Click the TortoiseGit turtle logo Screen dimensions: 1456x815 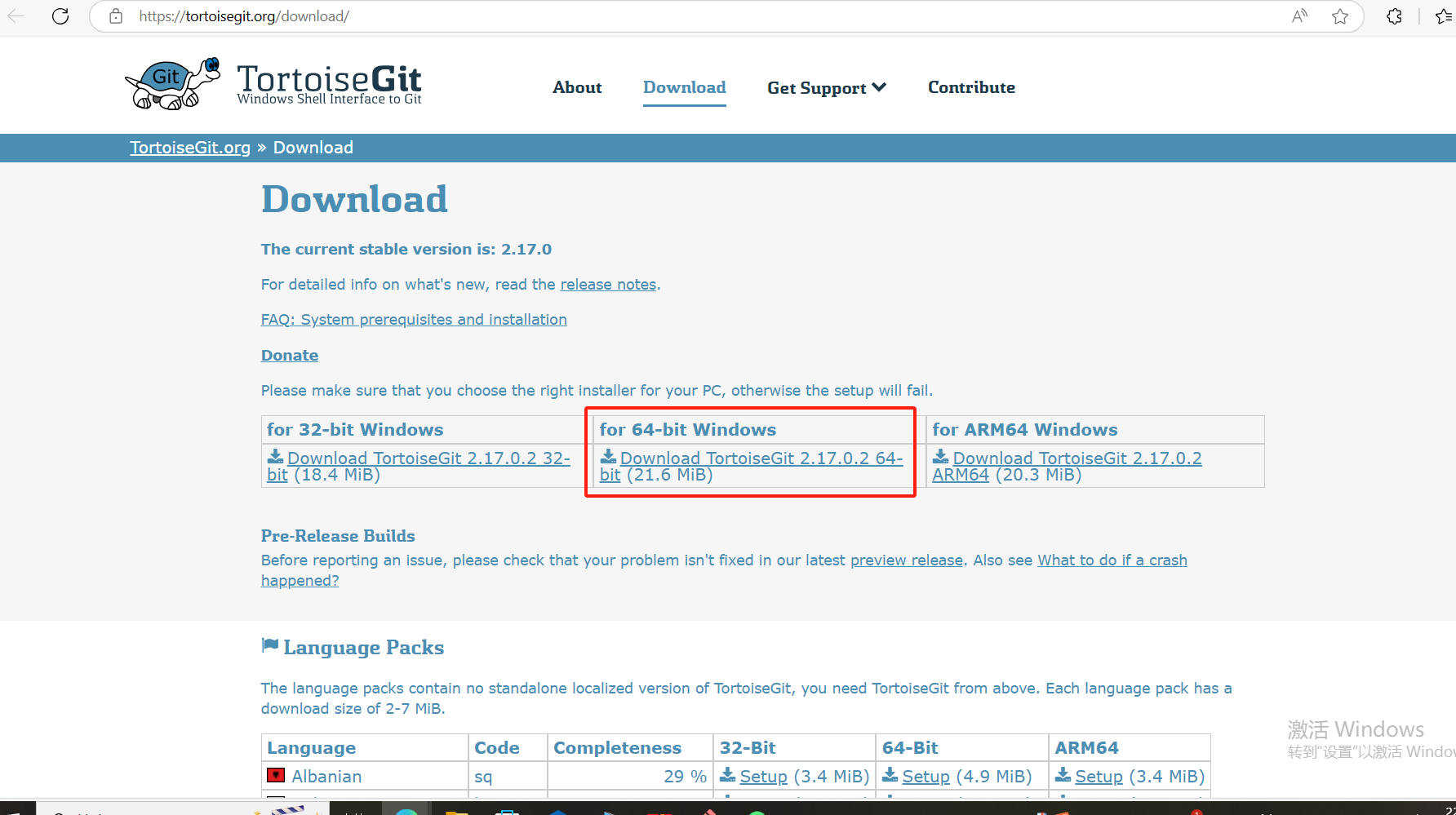[x=173, y=83]
